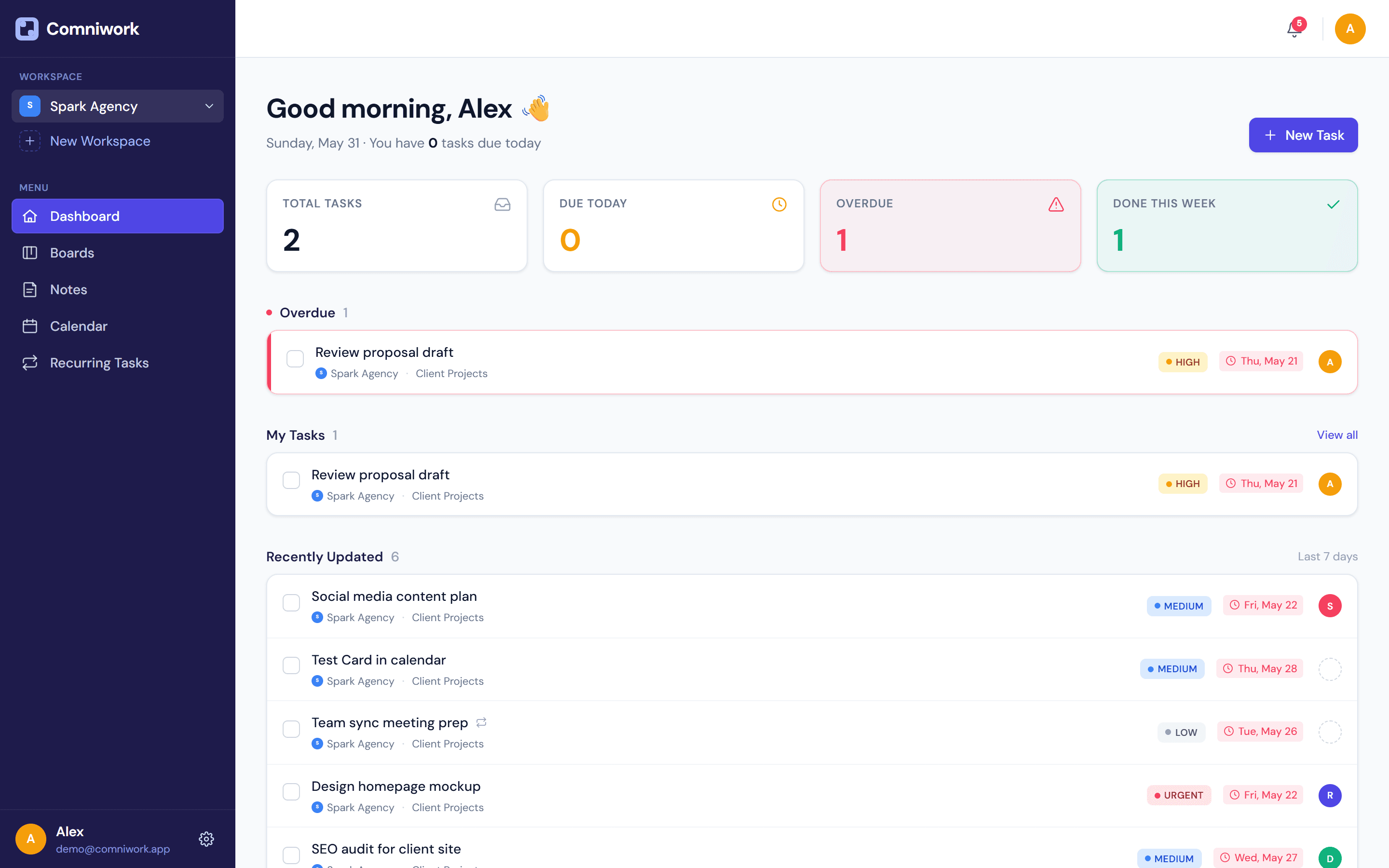
Task: Click Alex's avatar in sidebar footer
Action: 30,839
